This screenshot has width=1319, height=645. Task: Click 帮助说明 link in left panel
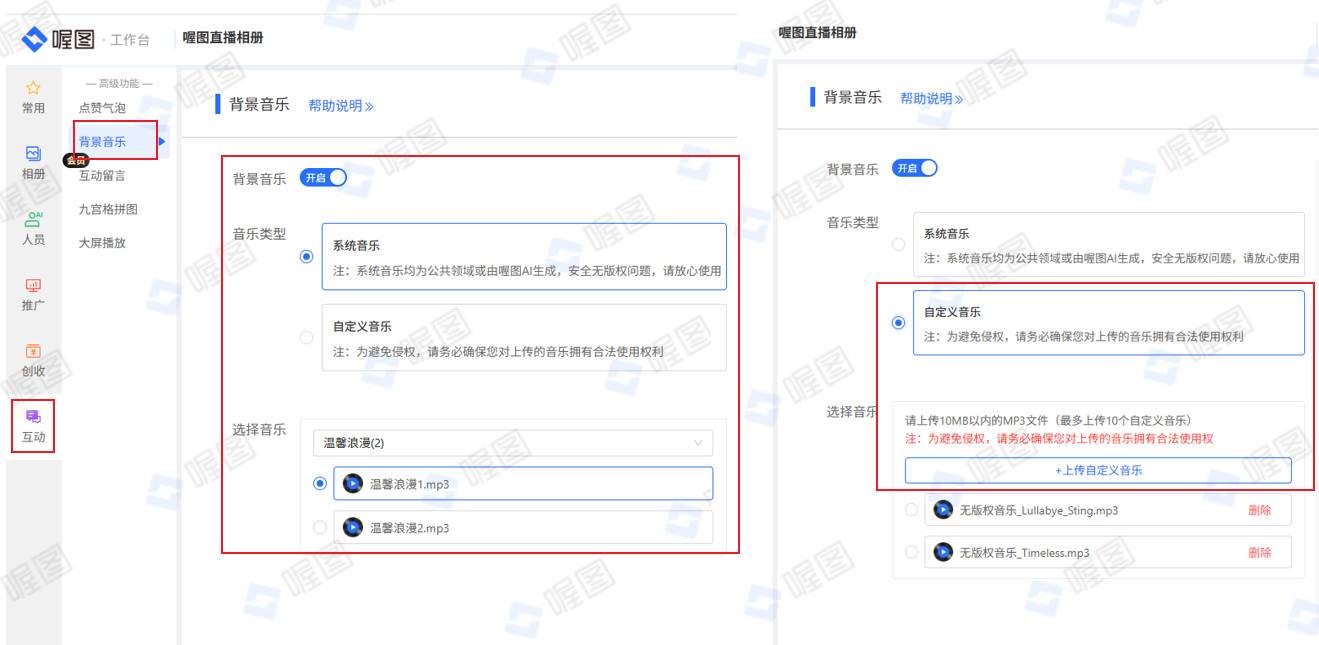(x=341, y=106)
